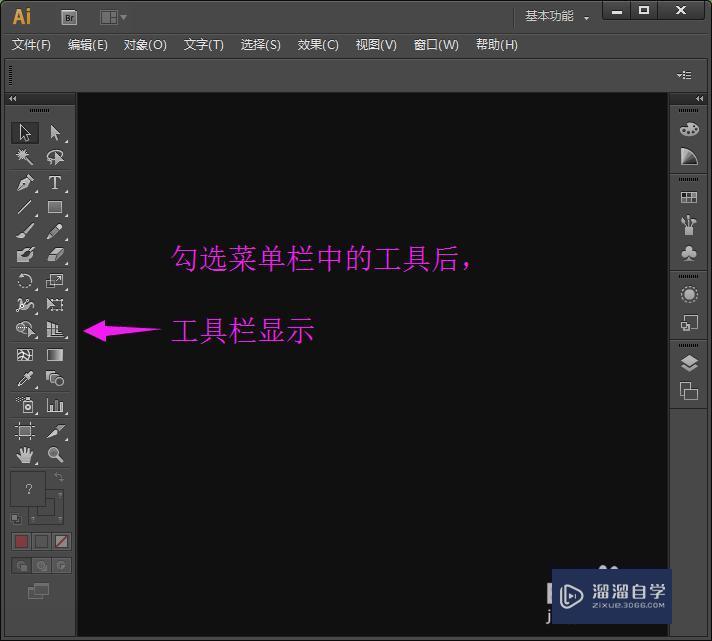Pick the Eyedropper tool
The height and width of the screenshot is (641, 712).
pyautogui.click(x=25, y=379)
